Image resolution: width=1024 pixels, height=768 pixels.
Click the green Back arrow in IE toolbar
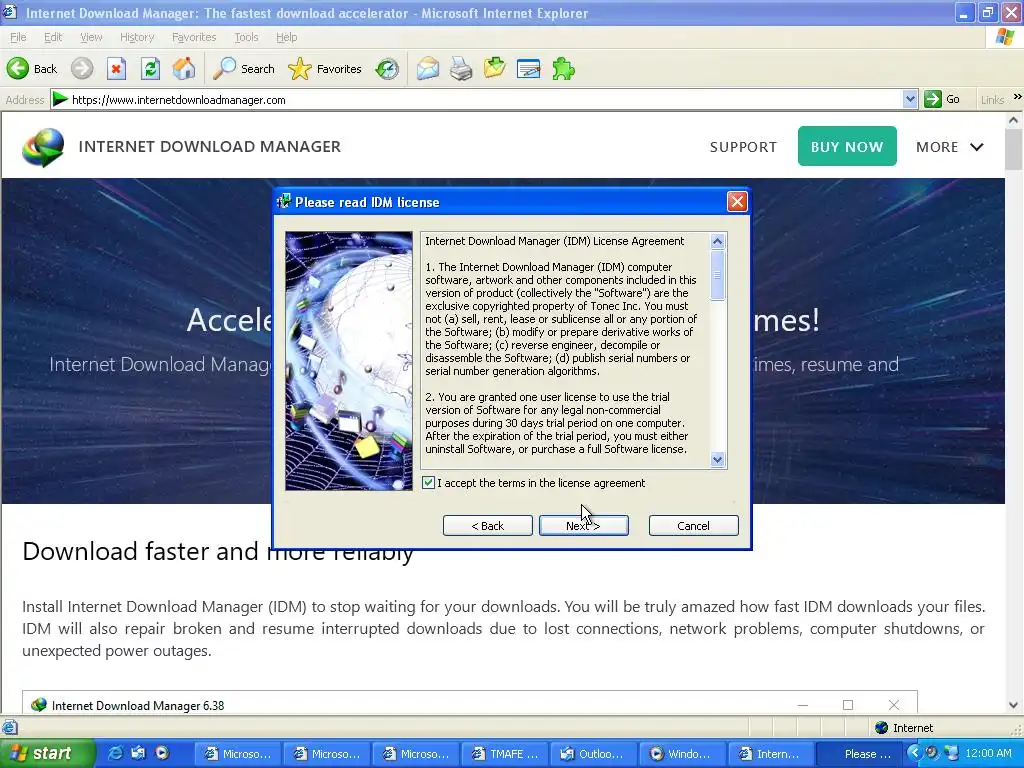pyautogui.click(x=18, y=69)
